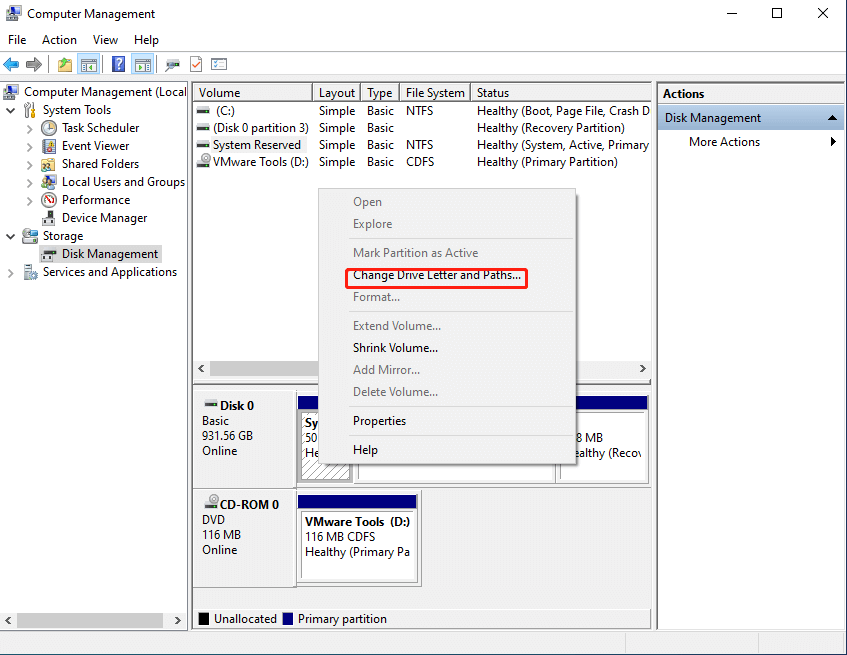Select Disk Management in the tree

tap(110, 254)
